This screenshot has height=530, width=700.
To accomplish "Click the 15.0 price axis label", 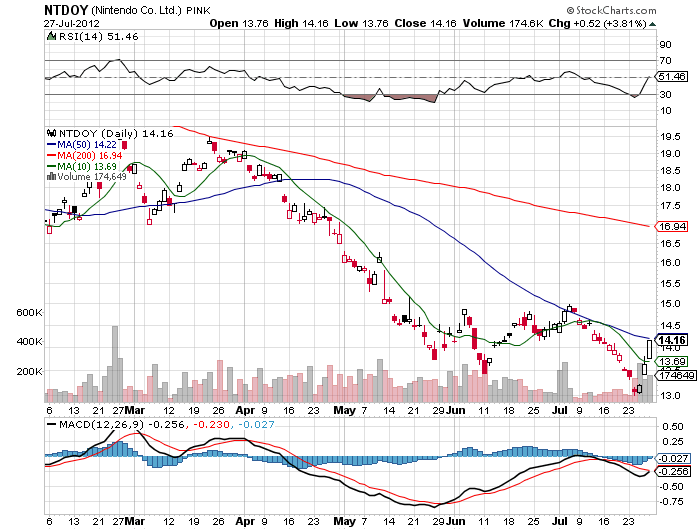I will pos(670,304).
